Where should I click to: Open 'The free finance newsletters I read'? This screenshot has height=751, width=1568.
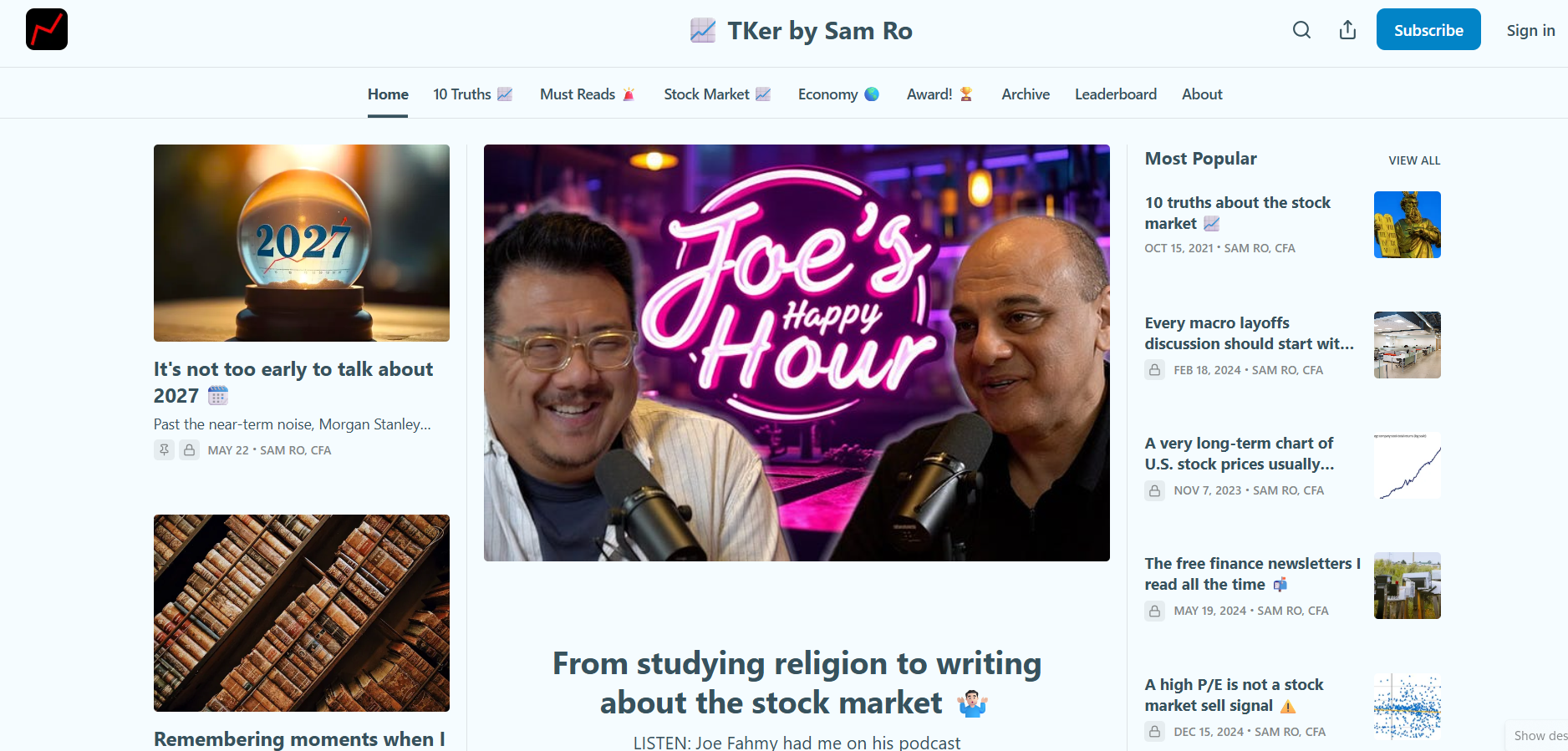pos(1252,574)
